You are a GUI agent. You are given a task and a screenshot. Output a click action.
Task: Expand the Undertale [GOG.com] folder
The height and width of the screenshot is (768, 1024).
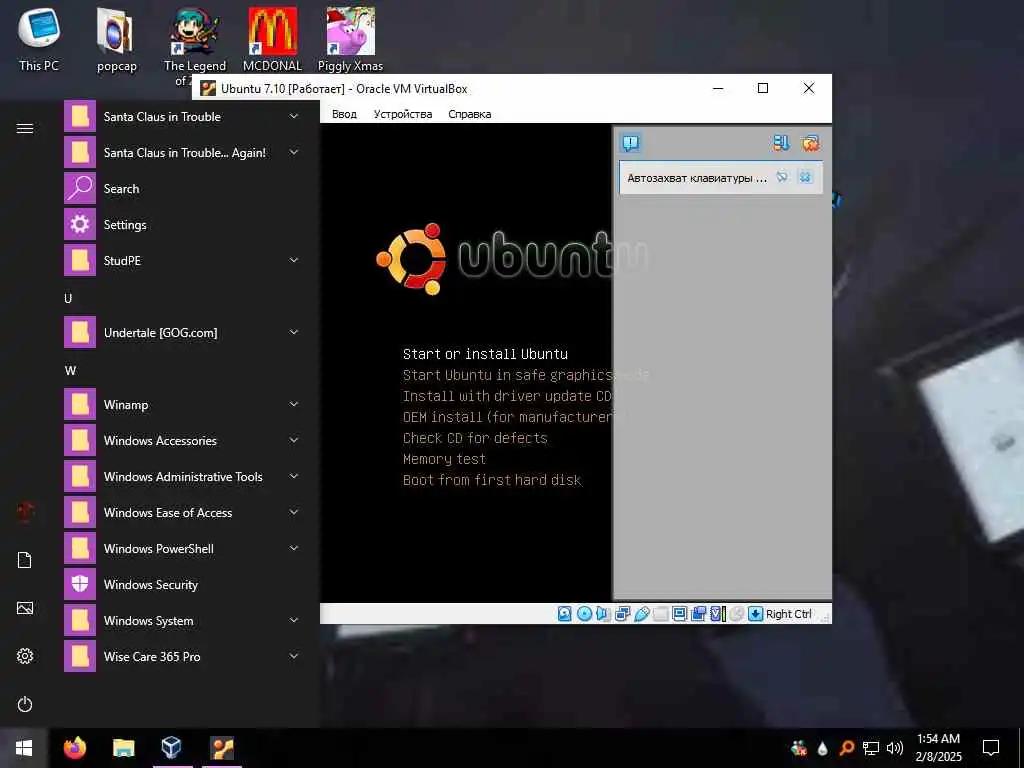294,332
